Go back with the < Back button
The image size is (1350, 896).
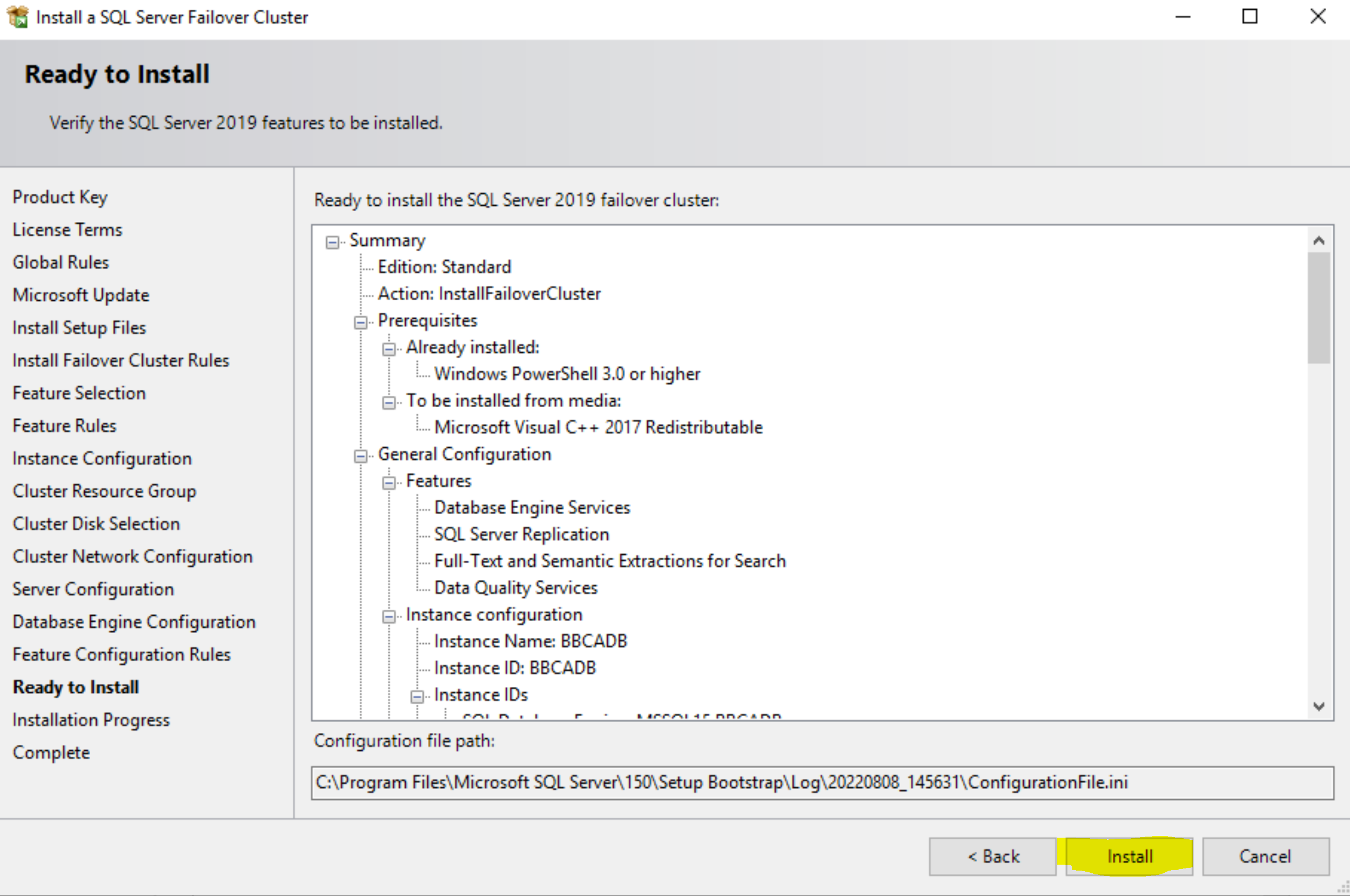tap(993, 856)
